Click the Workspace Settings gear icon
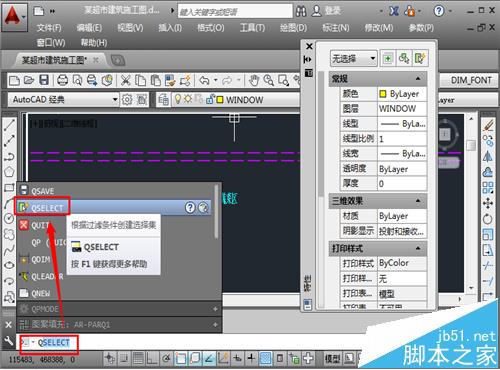The height and width of the screenshot is (370, 500). click(127, 99)
